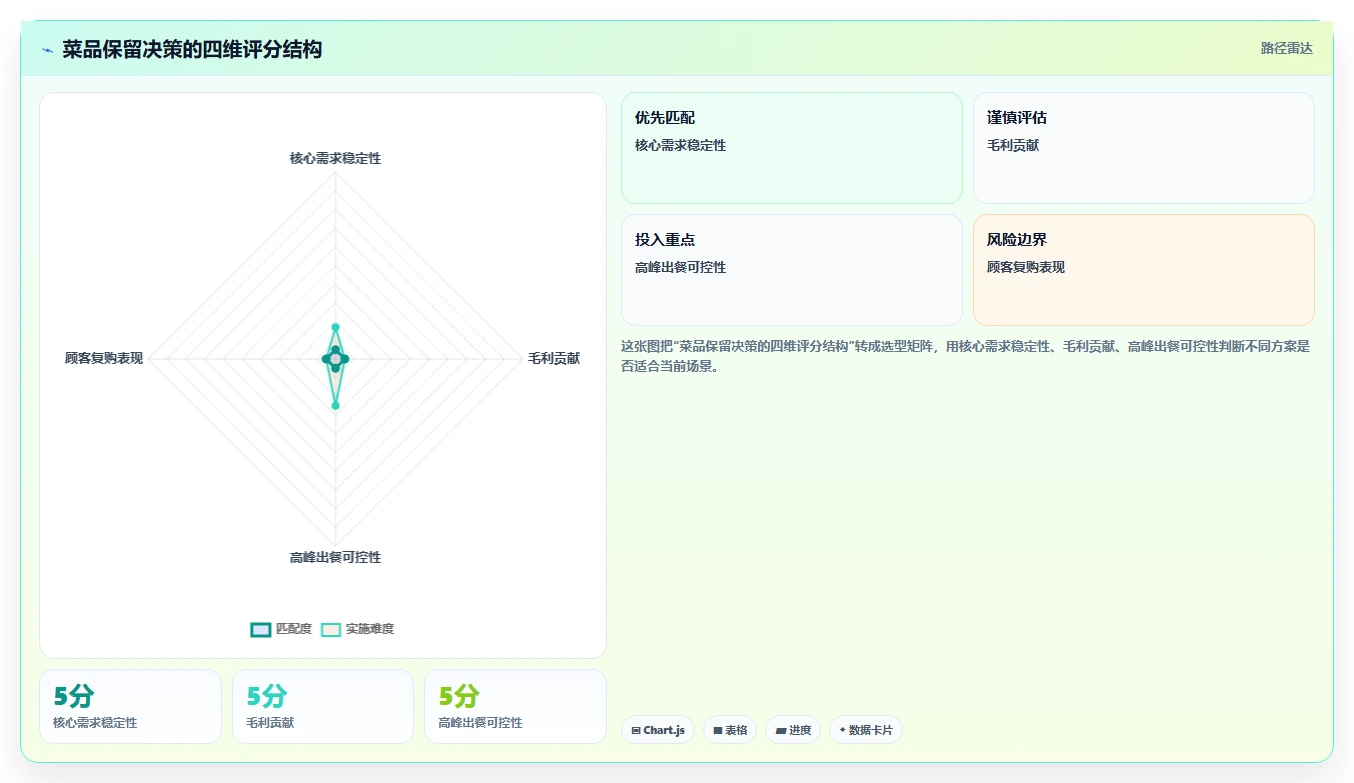This screenshot has height=783, width=1354.
Task: Click the dark 匹配度 cluster at radar center
Action: (x=336, y=359)
